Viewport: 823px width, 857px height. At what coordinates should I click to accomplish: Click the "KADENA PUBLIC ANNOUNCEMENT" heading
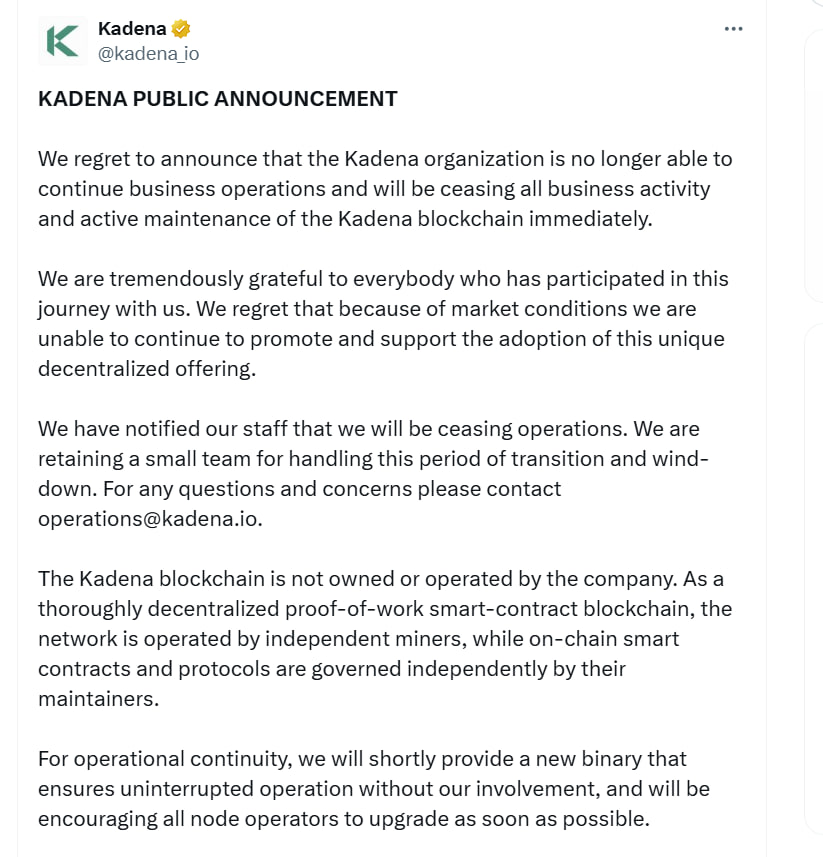point(217,99)
